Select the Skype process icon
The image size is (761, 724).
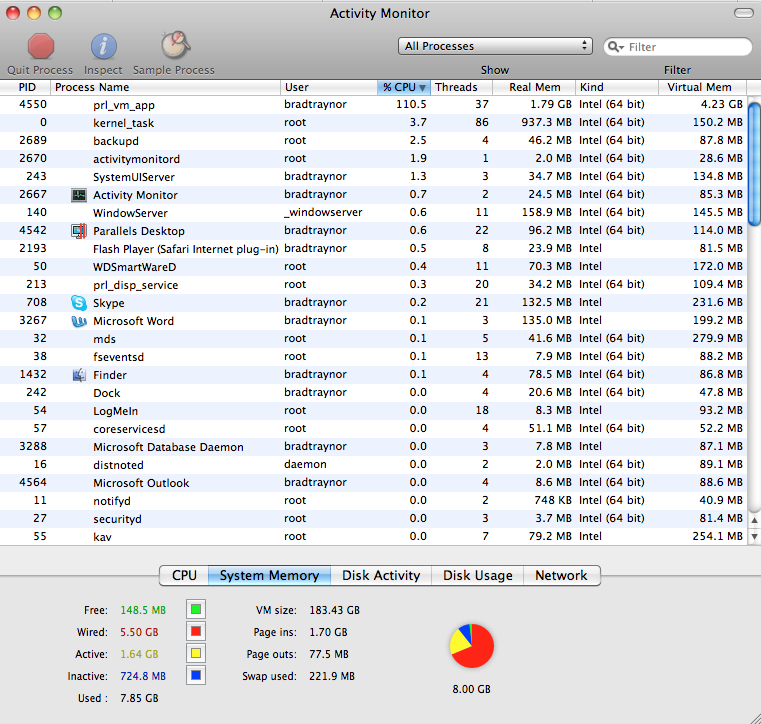[x=79, y=303]
